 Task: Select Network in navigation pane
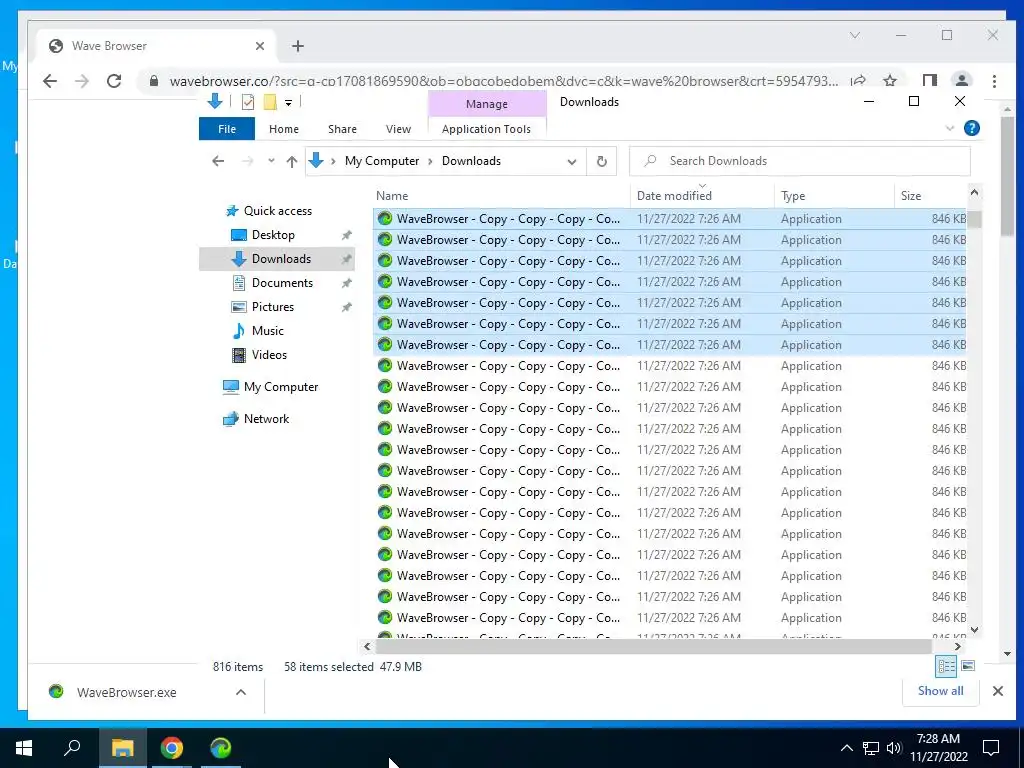[x=266, y=419]
